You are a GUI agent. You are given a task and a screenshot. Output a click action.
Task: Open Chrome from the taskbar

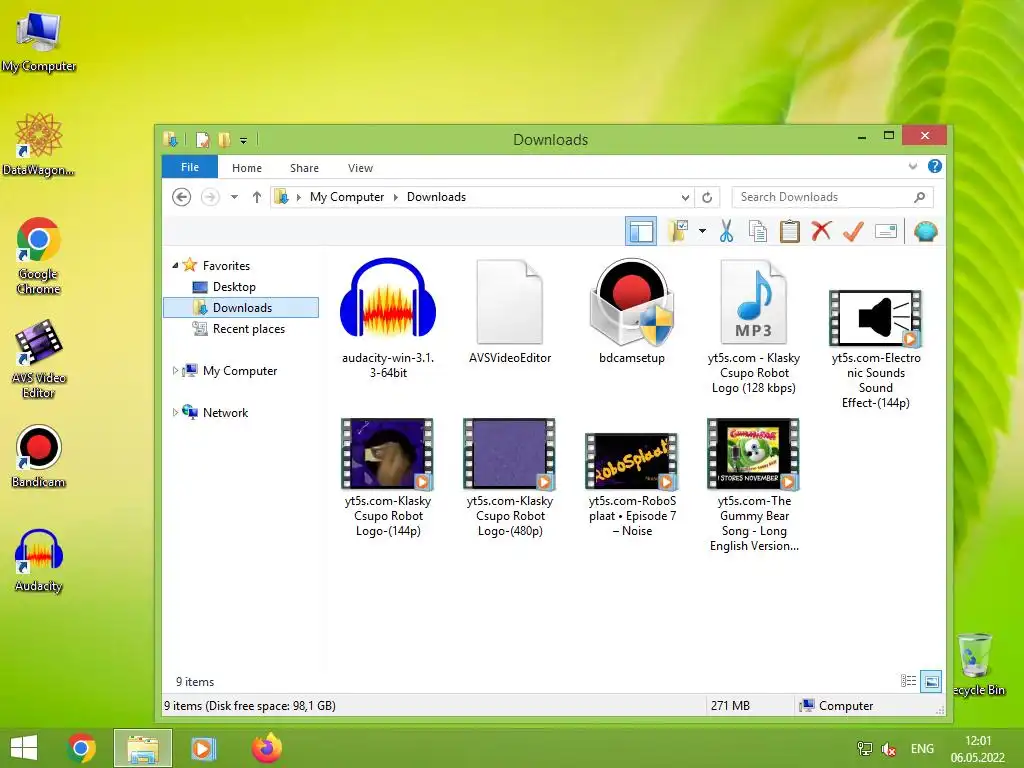click(81, 748)
